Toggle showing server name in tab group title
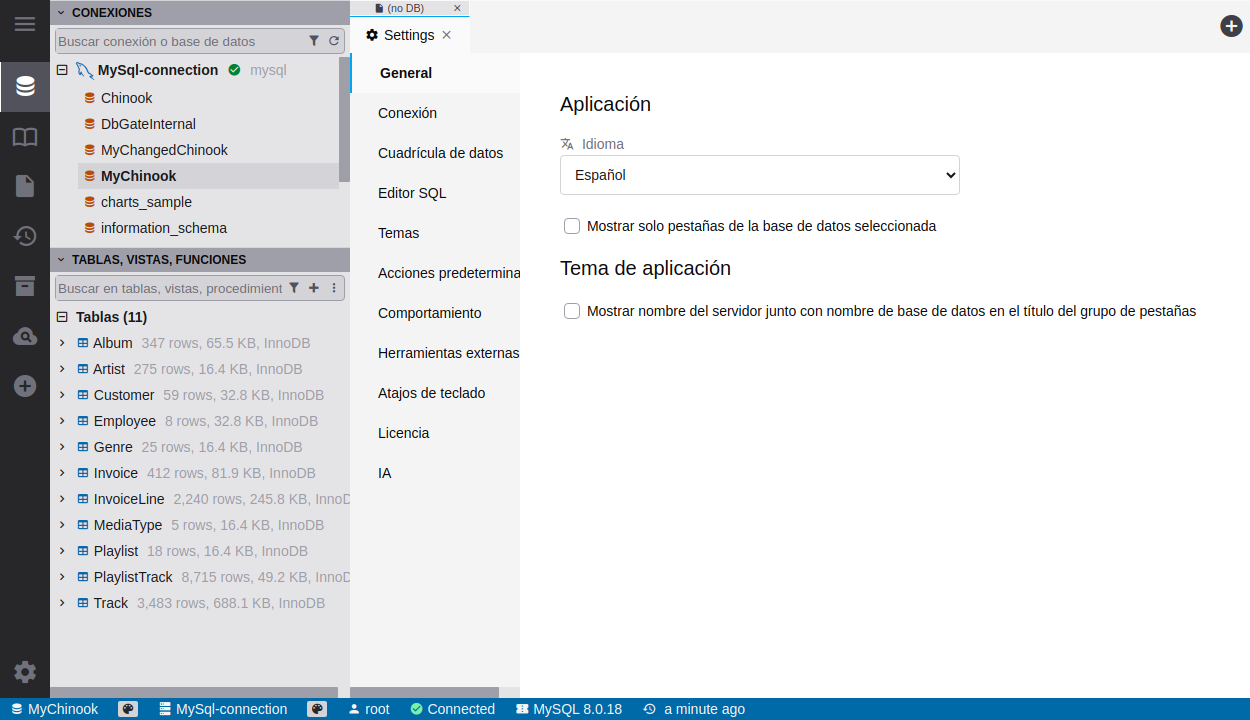 572,311
